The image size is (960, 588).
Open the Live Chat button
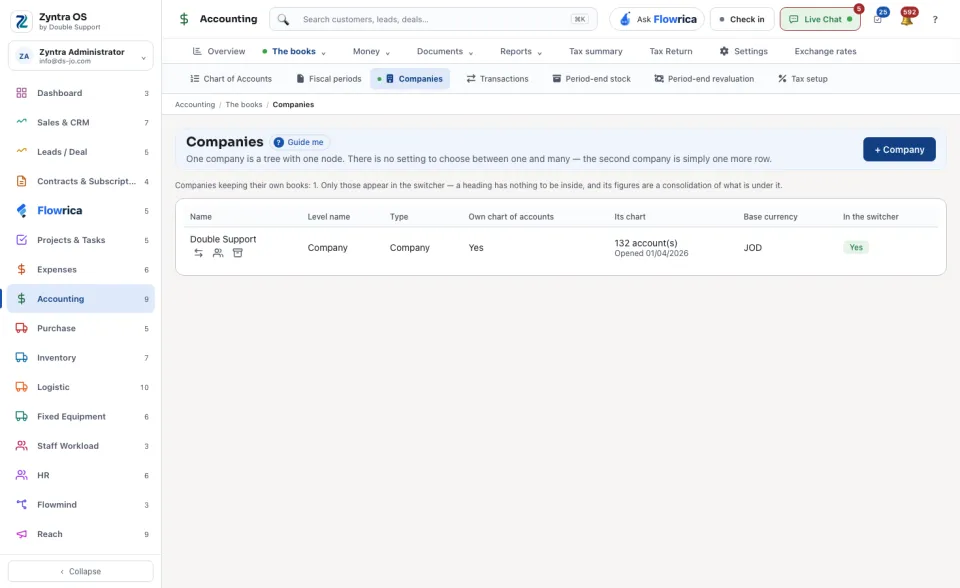point(820,19)
